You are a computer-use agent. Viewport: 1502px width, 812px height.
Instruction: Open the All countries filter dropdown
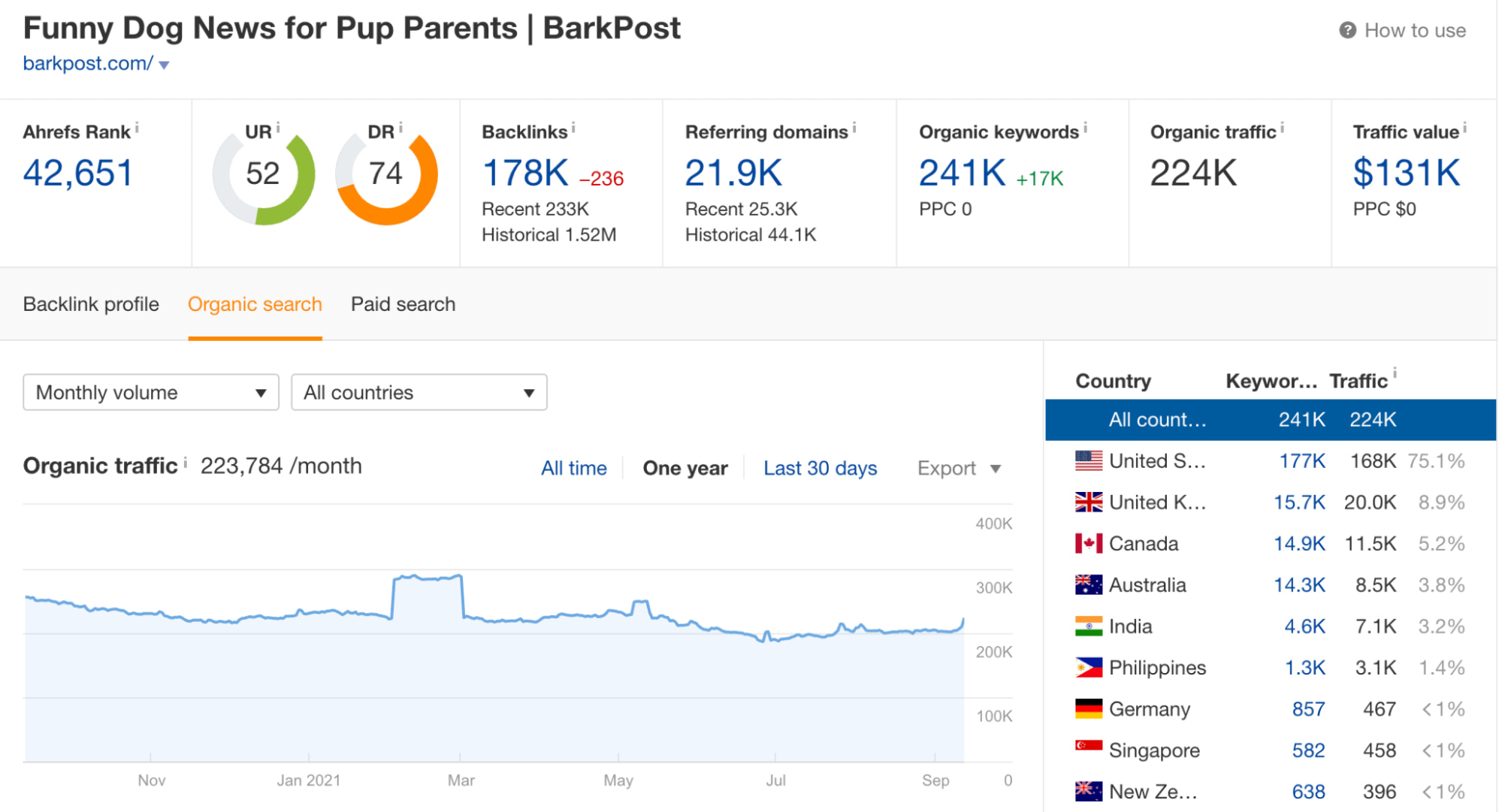click(419, 391)
